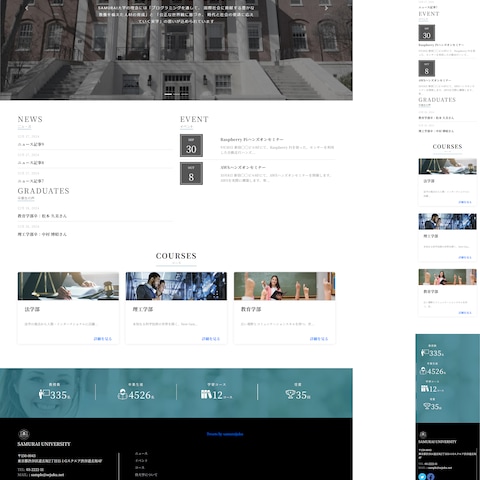Open the first footer menu link ニュース
480x480 pixels.
pos(141,454)
